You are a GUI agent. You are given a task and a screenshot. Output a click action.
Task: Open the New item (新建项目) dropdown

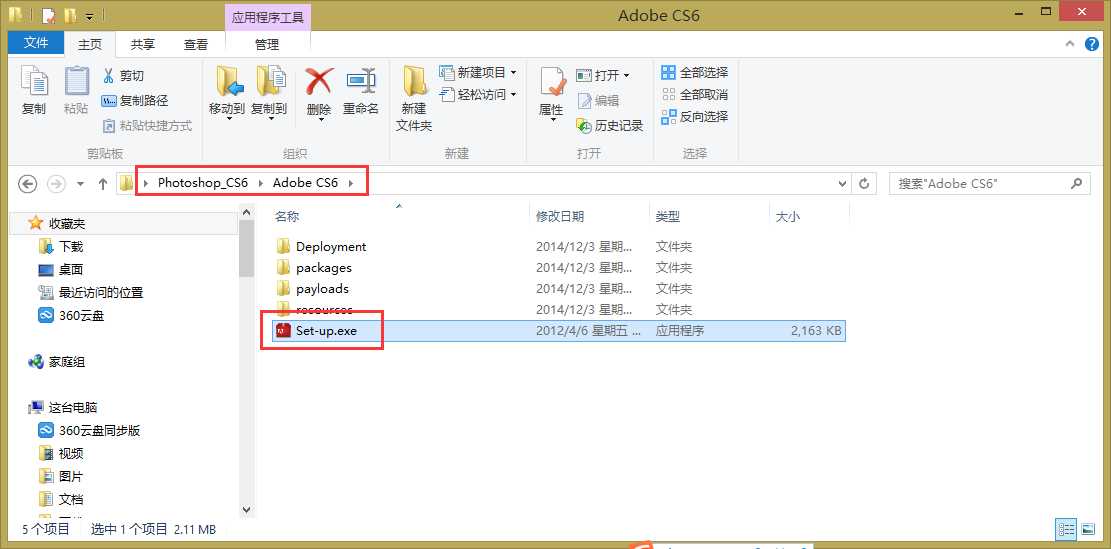(x=478, y=72)
